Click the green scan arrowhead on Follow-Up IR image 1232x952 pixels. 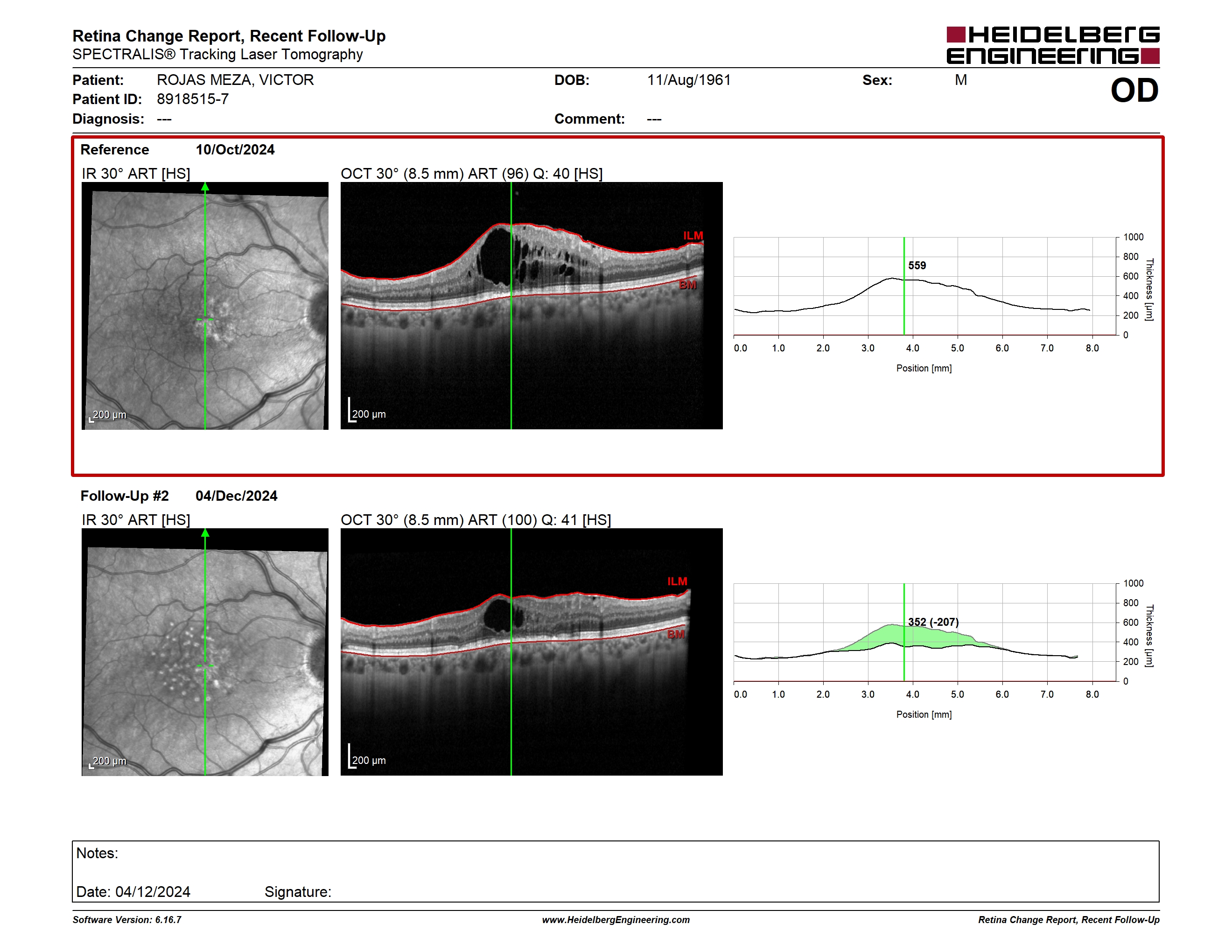tap(205, 533)
